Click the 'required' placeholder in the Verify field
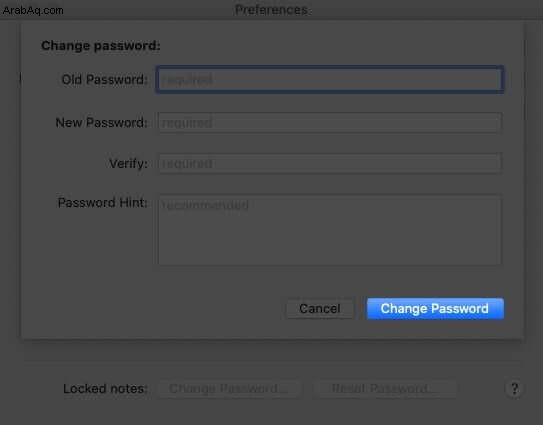This screenshot has height=425, width=543. tap(187, 163)
